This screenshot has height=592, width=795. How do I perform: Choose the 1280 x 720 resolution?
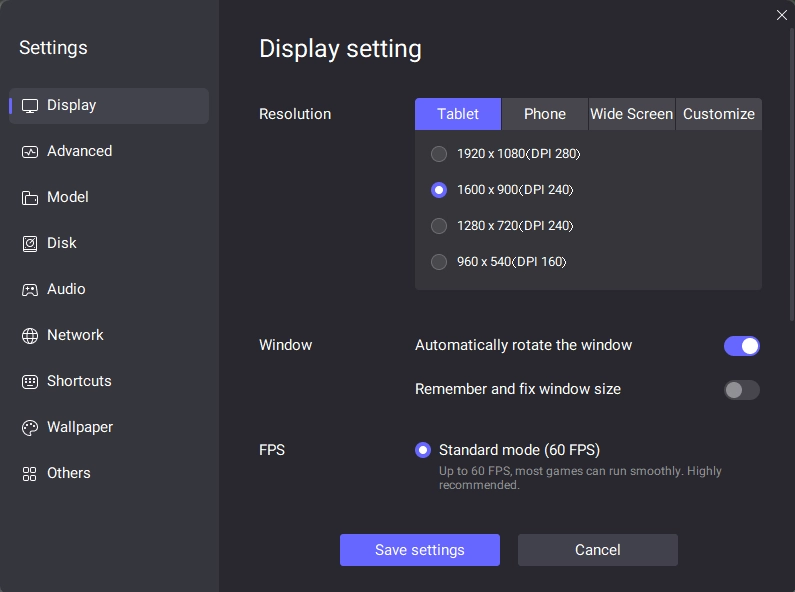click(439, 226)
